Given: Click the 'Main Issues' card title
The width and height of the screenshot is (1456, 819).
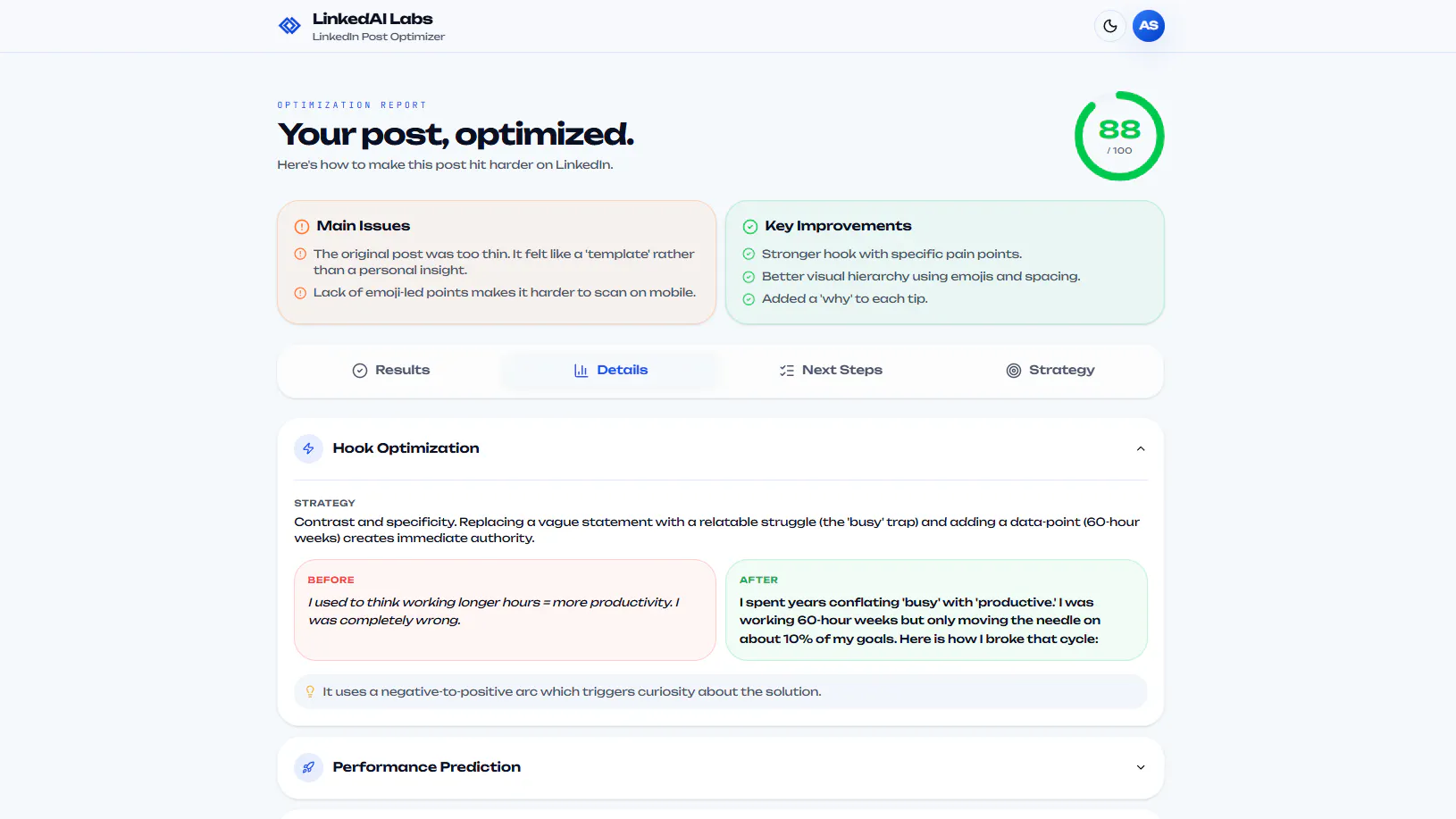Looking at the screenshot, I should 363,226.
